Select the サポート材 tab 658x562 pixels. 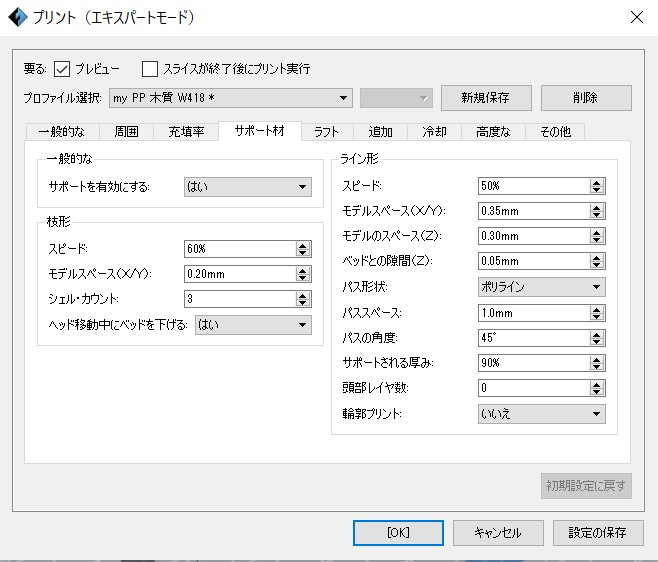click(260, 131)
